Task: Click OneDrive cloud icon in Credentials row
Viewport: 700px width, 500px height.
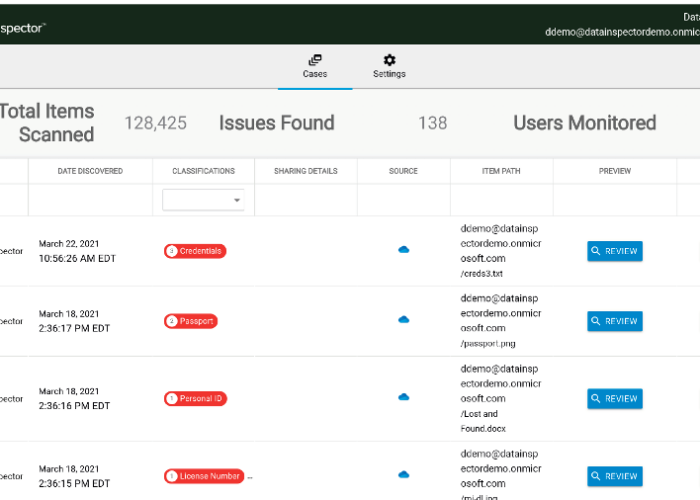Action: pyautogui.click(x=404, y=250)
